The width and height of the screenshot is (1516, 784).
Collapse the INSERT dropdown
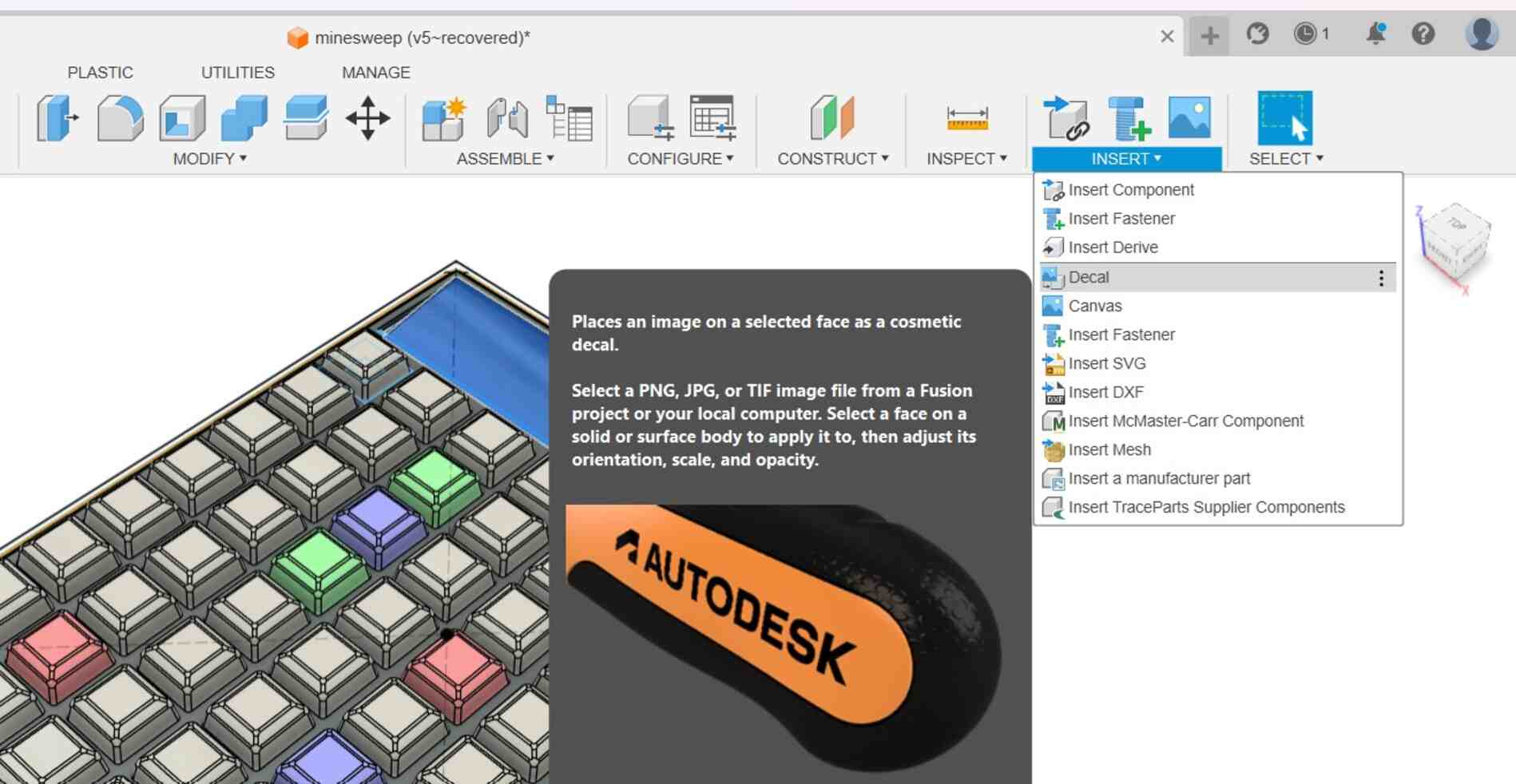[1126, 159]
